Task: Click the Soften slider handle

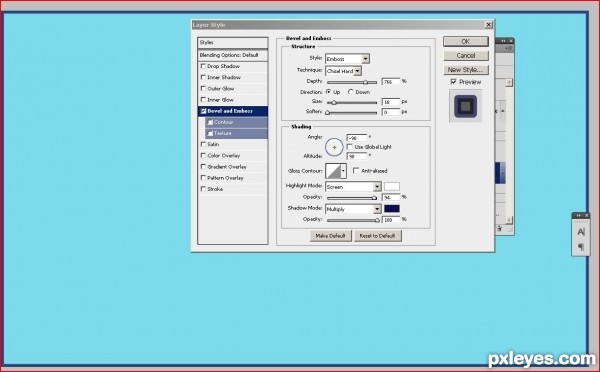Action: [328, 113]
